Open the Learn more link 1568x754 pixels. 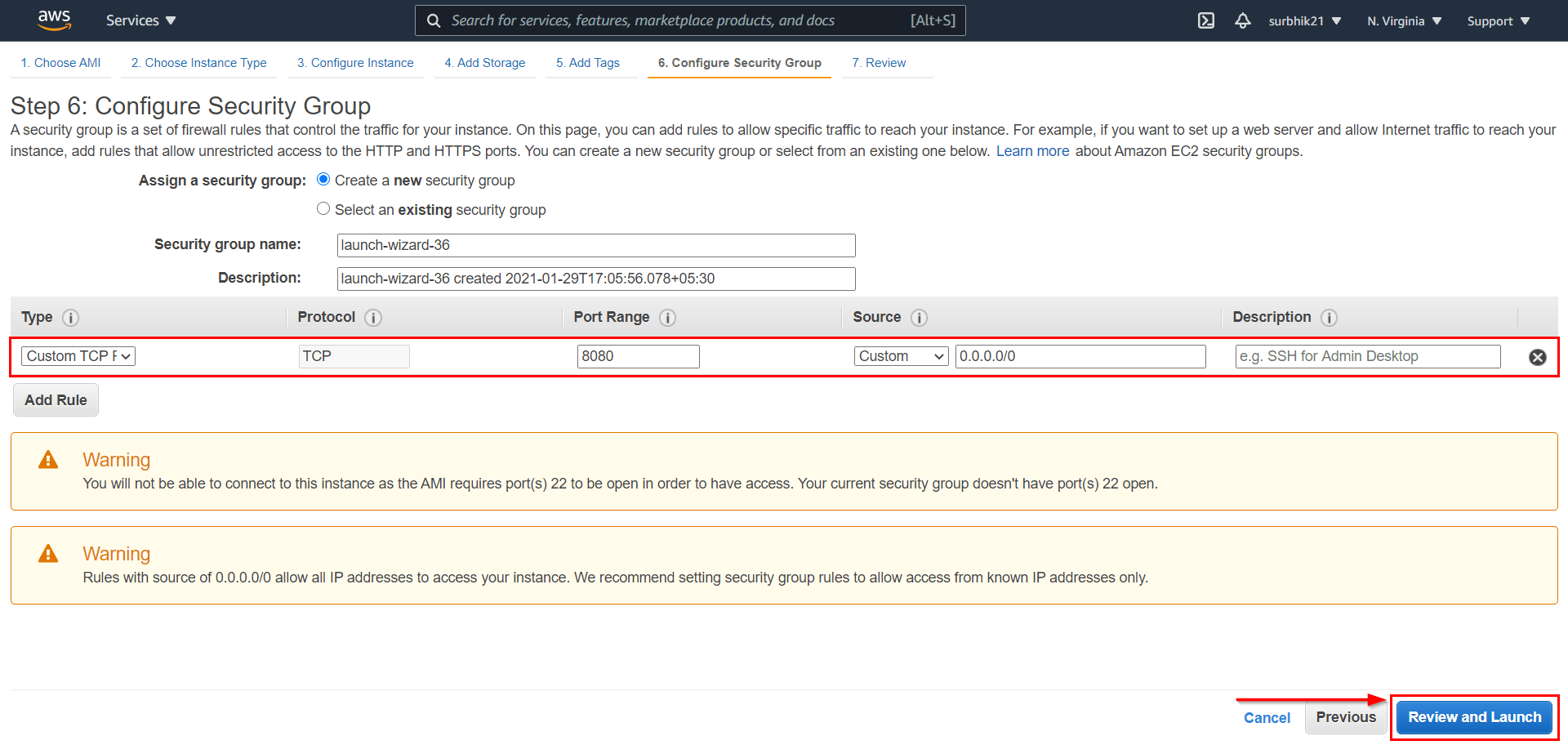point(1032,150)
